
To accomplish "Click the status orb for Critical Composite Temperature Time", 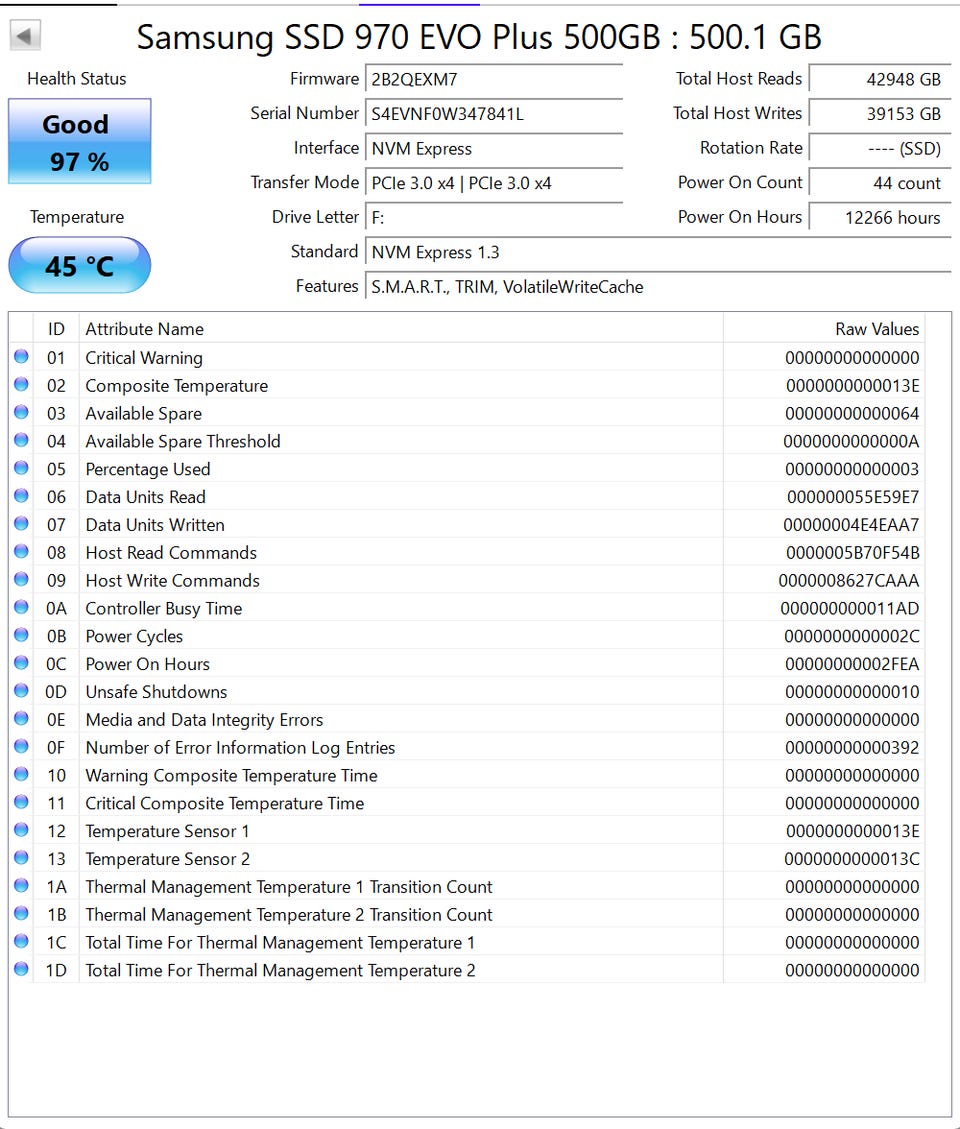I will [22, 802].
